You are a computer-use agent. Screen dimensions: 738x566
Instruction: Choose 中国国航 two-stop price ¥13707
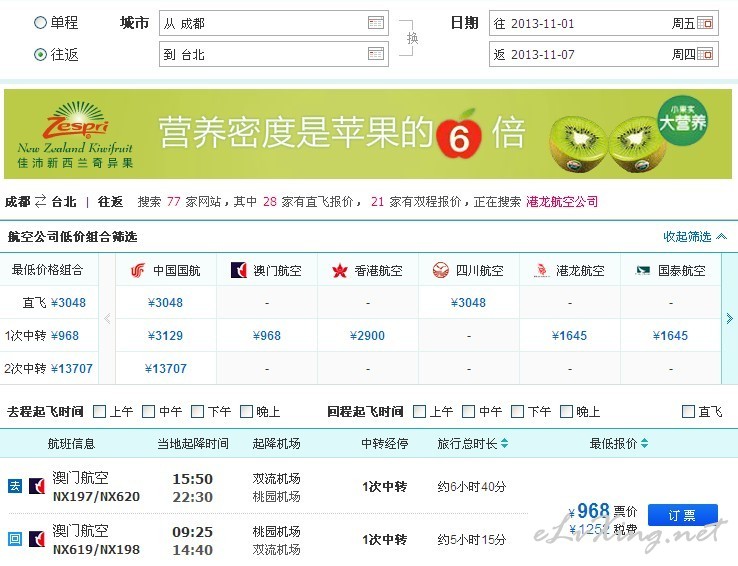pos(166,368)
